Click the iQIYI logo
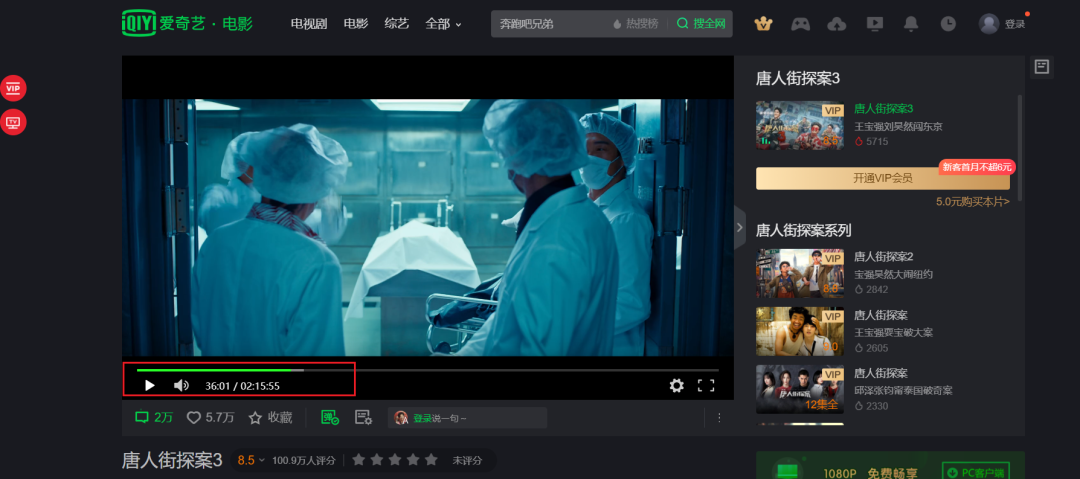Image resolution: width=1080 pixels, height=479 pixels. coord(187,23)
